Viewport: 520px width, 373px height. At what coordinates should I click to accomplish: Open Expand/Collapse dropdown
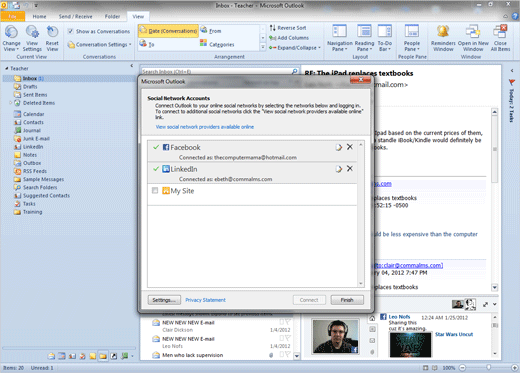coord(295,48)
